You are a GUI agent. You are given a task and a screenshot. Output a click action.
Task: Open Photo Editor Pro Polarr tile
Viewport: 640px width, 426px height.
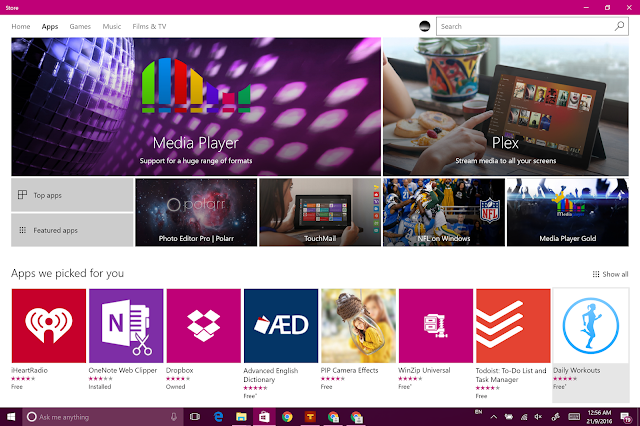click(x=196, y=212)
